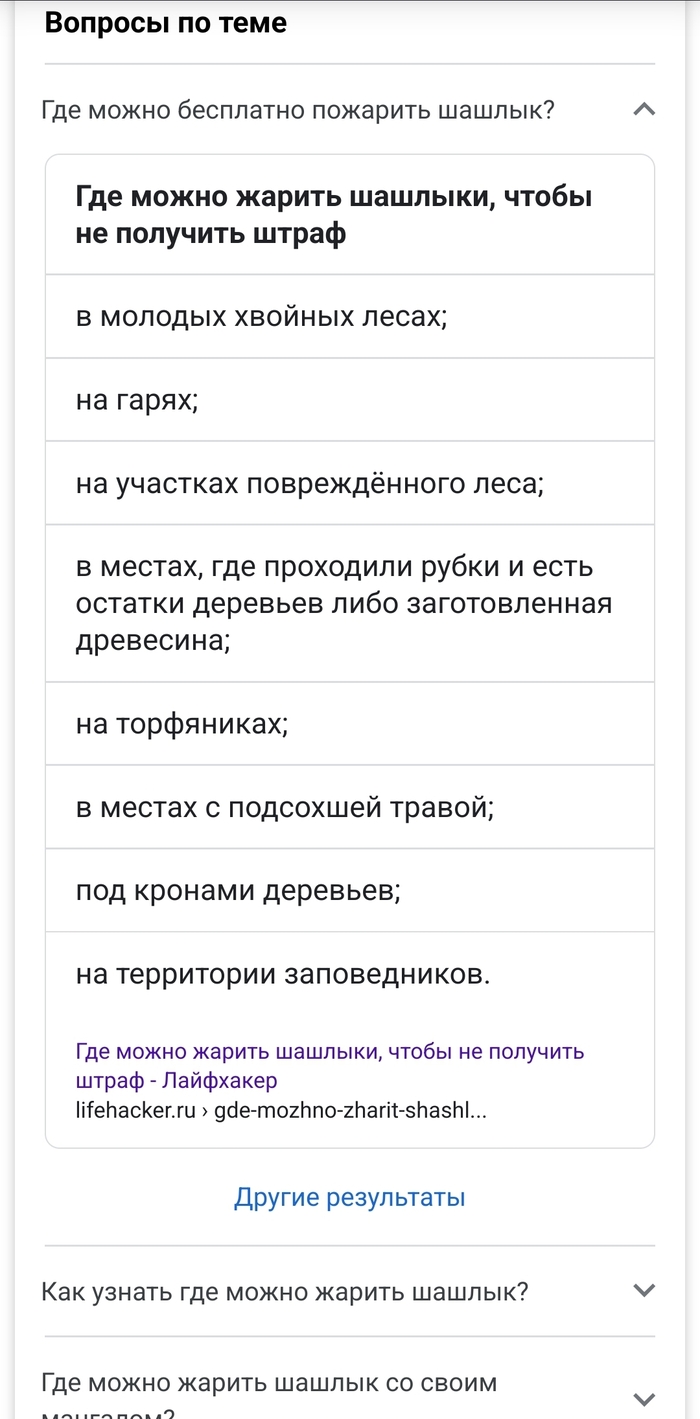Select list item 'под кронами деревьев'
The width and height of the screenshot is (700, 1419).
point(238,890)
